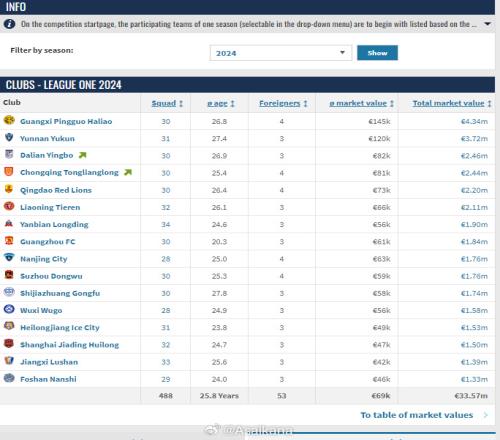Click the Dalian Yingbo club crest
This screenshot has width=500, height=440.
coord(9,154)
